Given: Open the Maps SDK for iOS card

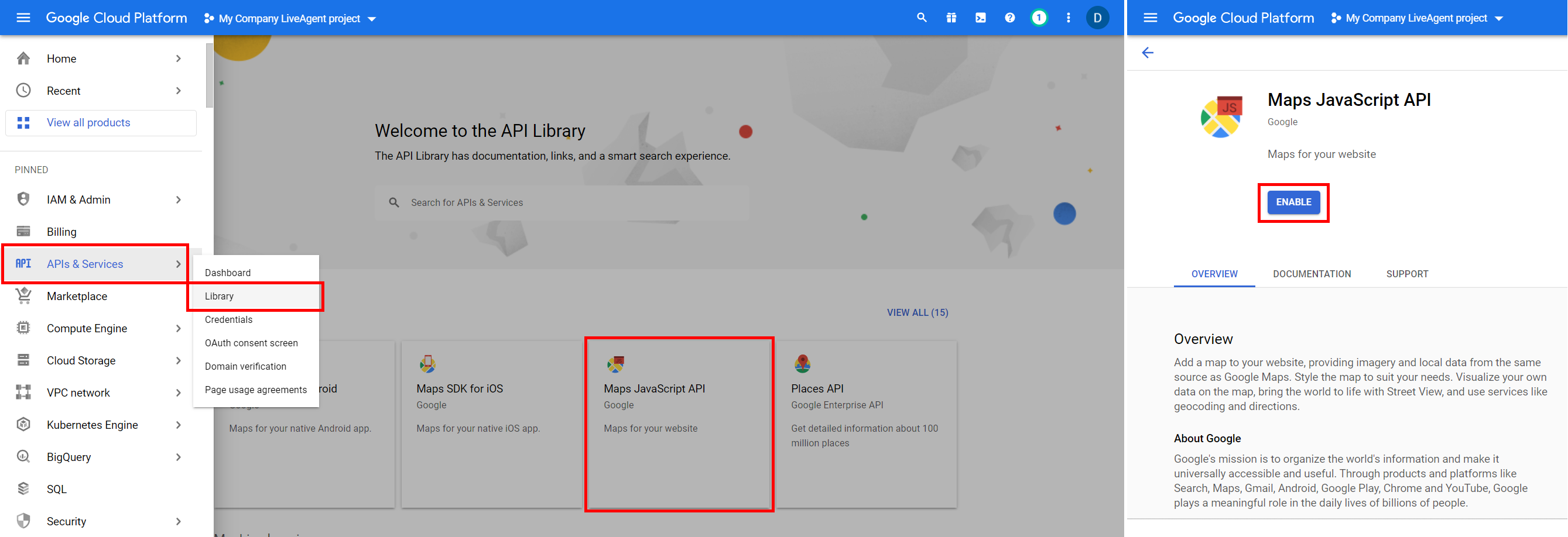Looking at the screenshot, I should (491, 425).
